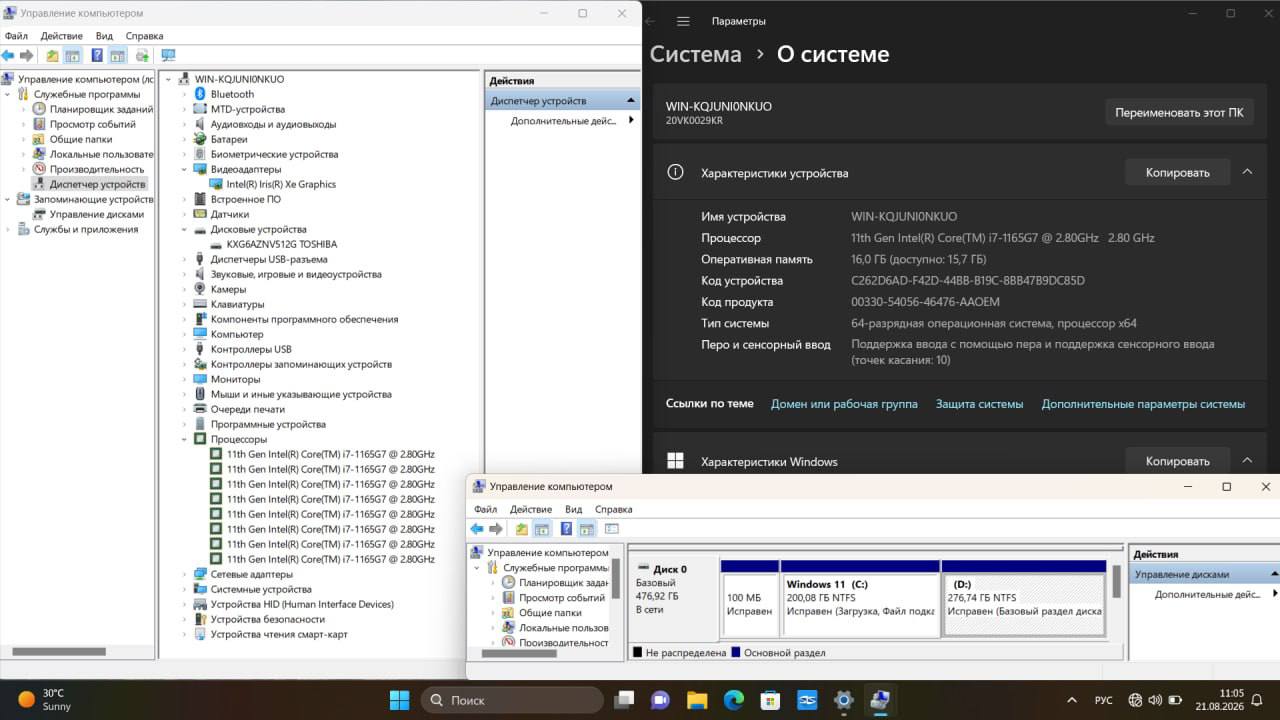Click the Производительность icon in the top window tree
Screen dimensions: 1280x720
39,169
